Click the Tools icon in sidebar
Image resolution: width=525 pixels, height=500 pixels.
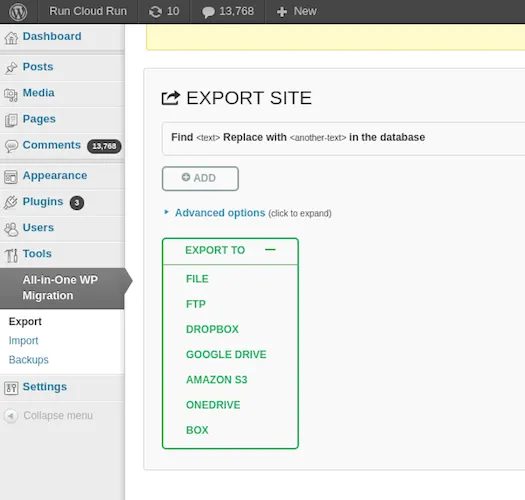(11, 255)
